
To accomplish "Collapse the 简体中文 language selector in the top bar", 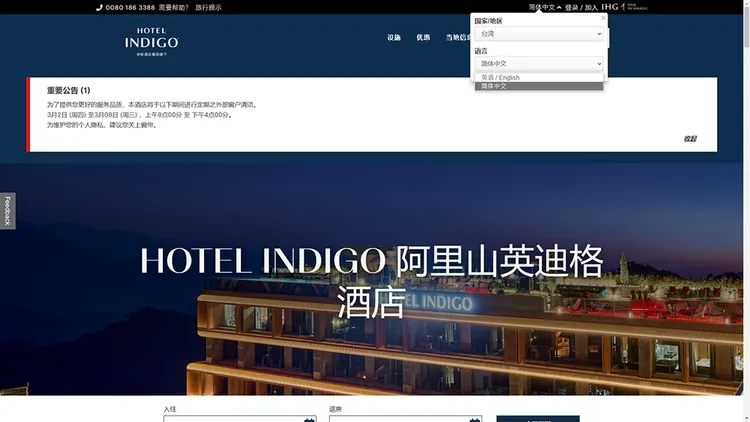I will tap(545, 7).
